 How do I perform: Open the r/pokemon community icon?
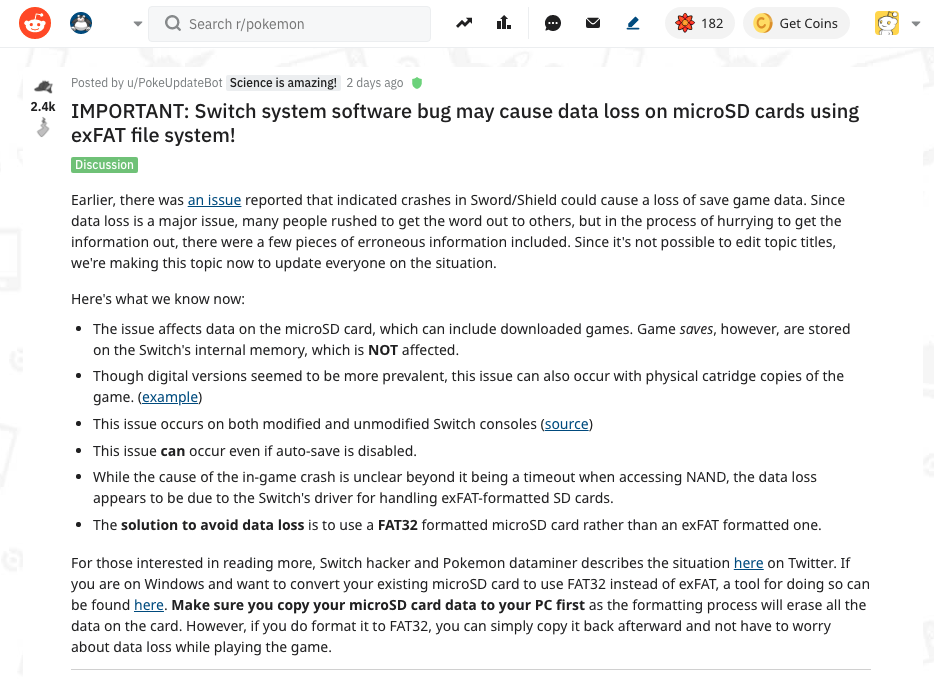pyautogui.click(x=81, y=23)
